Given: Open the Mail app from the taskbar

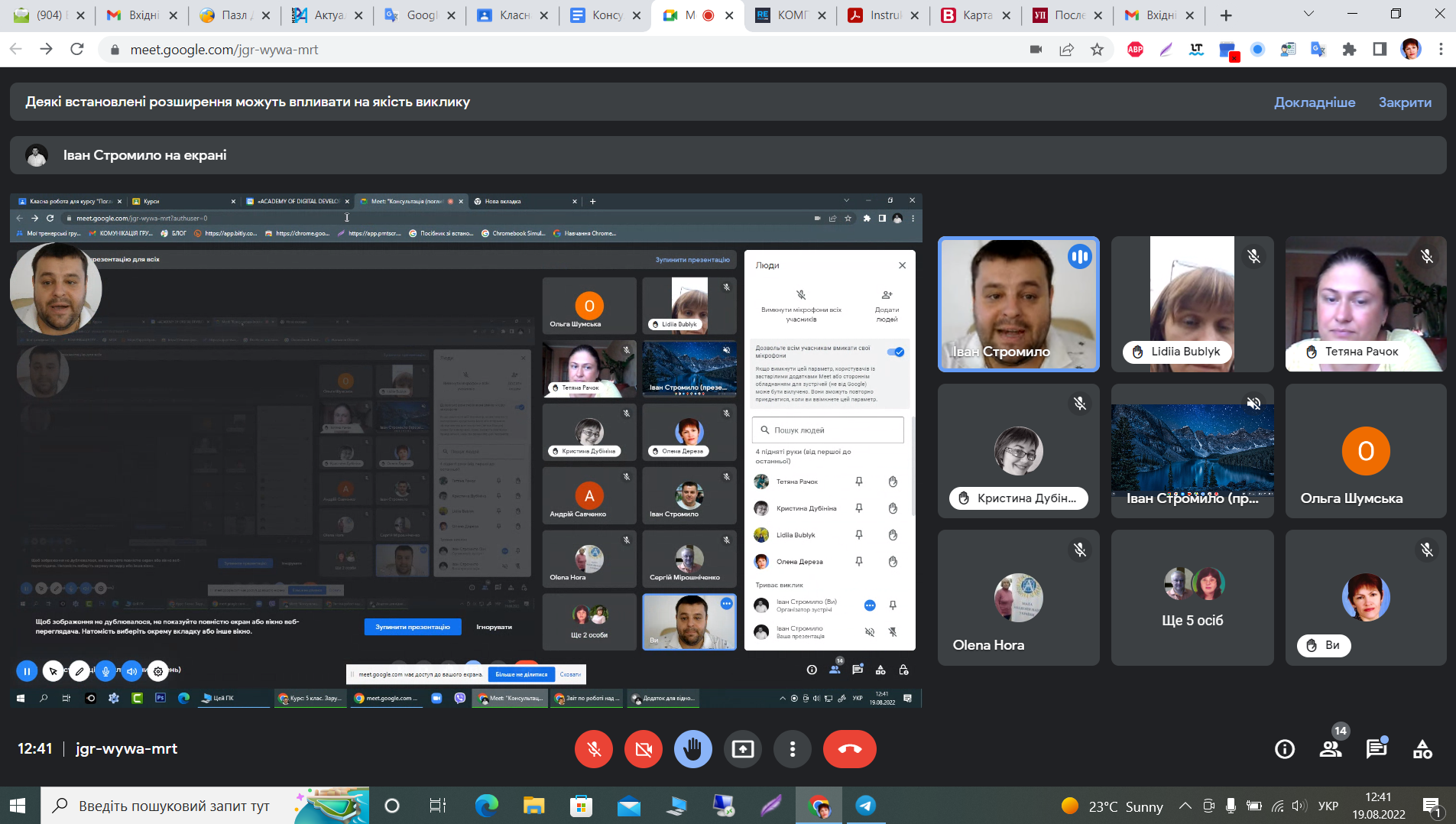Looking at the screenshot, I should 628,806.
